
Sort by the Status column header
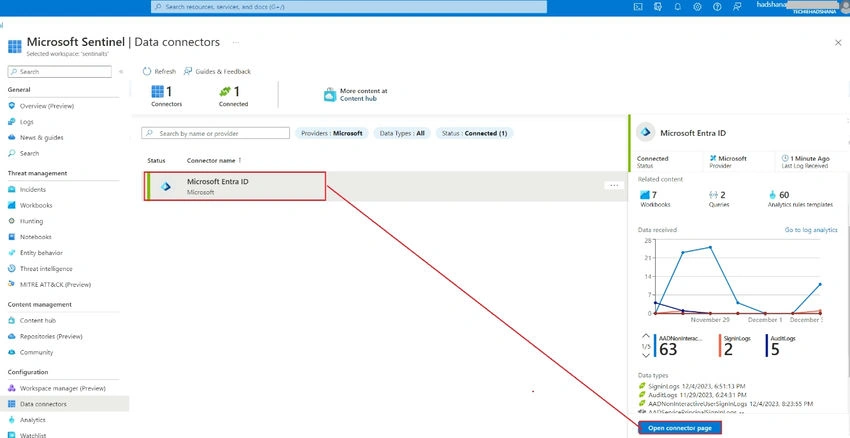(156, 161)
